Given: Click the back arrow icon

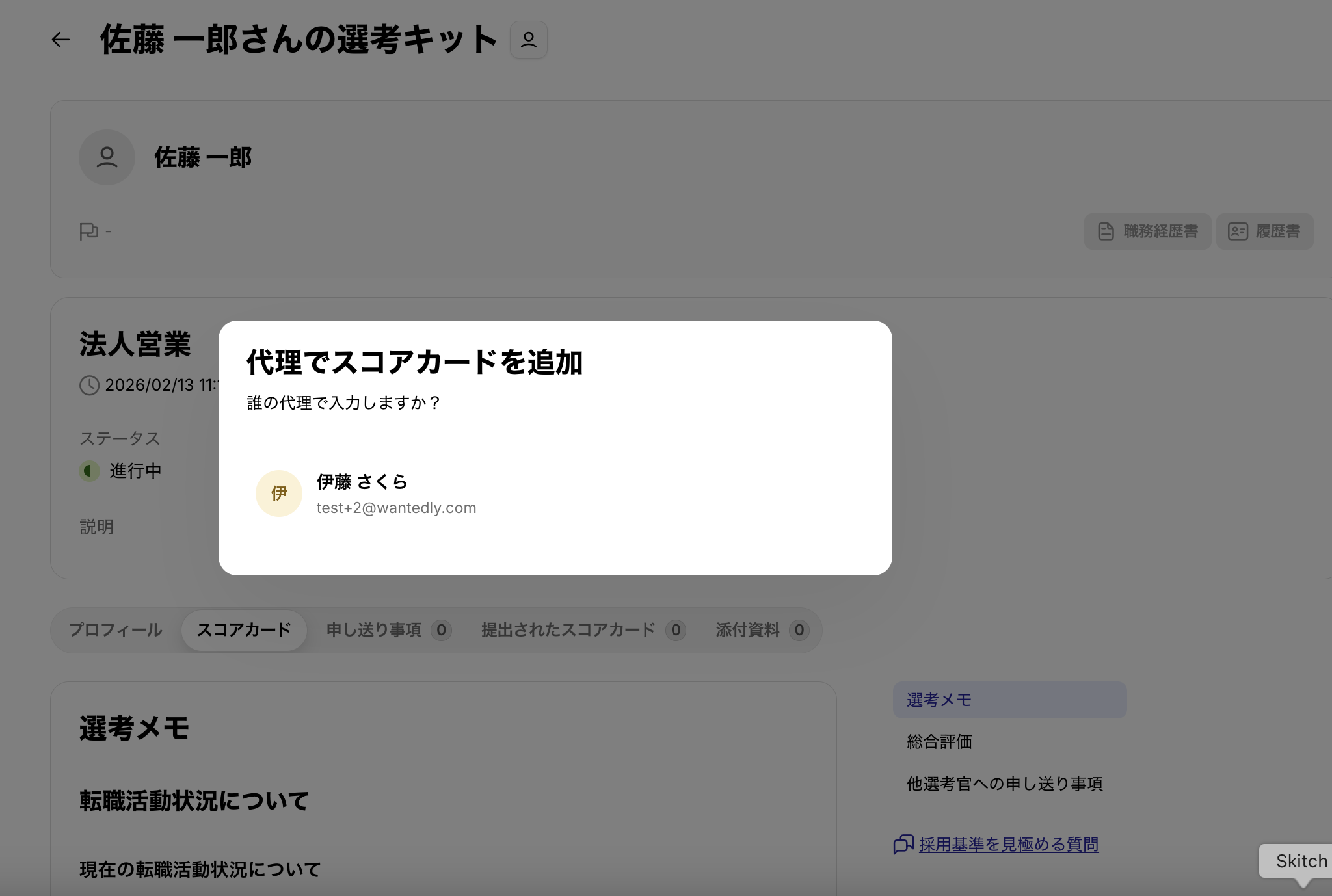Looking at the screenshot, I should point(60,40).
